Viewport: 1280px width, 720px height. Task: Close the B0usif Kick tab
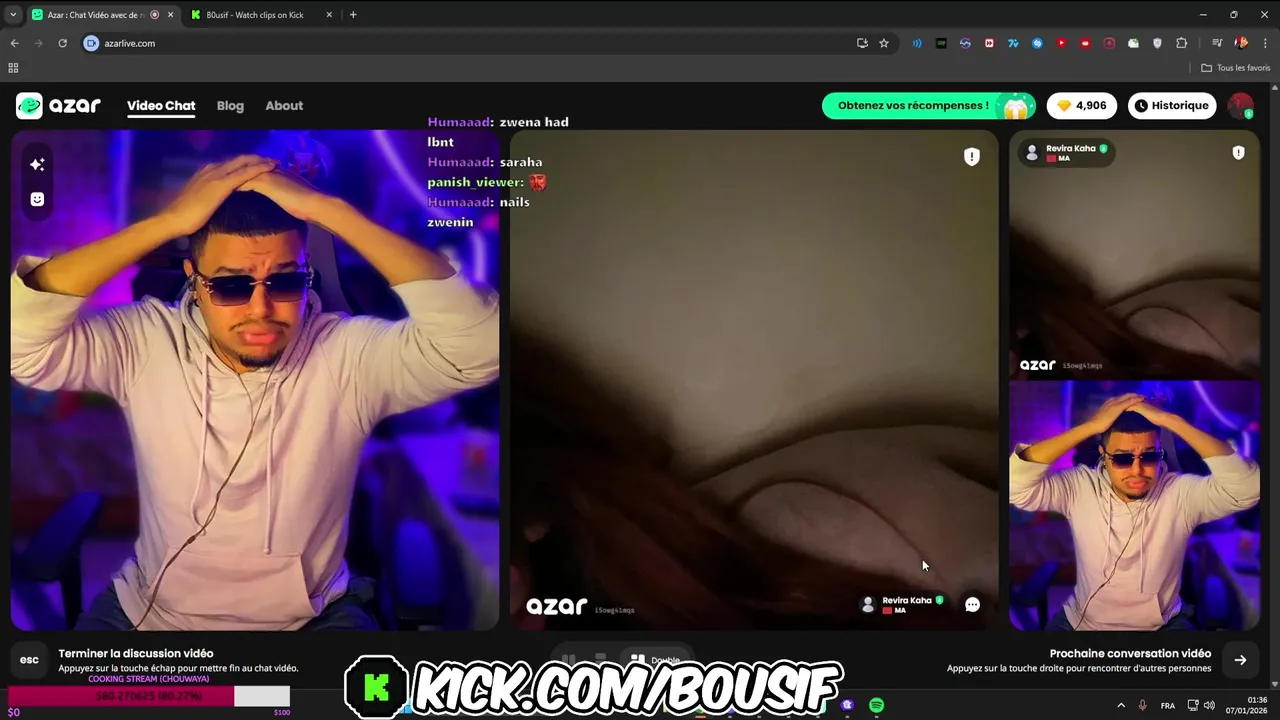point(329,15)
